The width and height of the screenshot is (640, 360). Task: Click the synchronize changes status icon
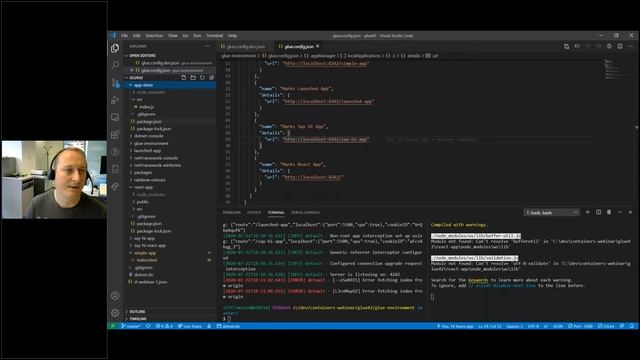click(148, 326)
